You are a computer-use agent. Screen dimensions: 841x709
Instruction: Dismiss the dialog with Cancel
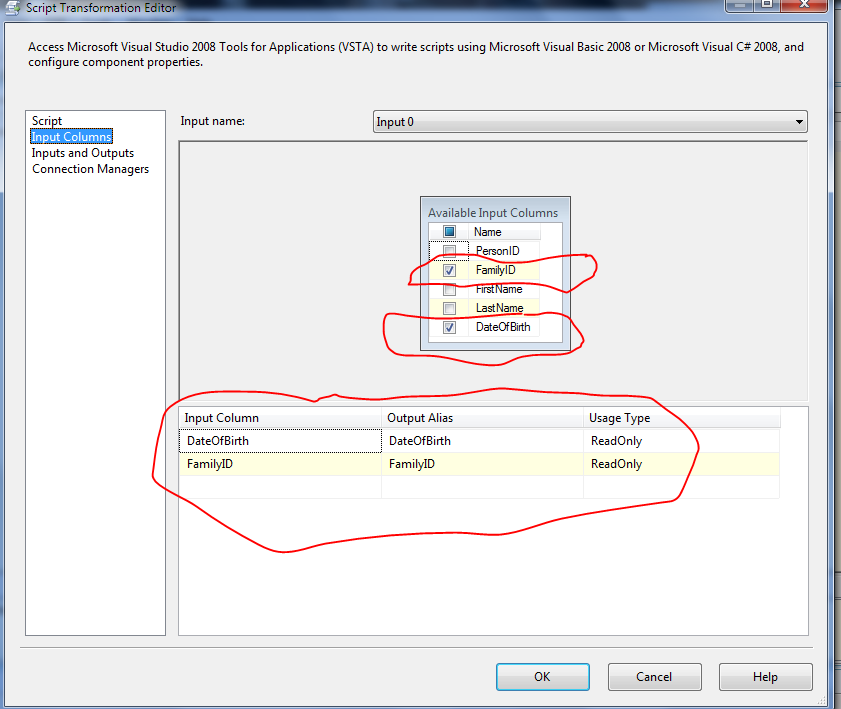click(654, 676)
